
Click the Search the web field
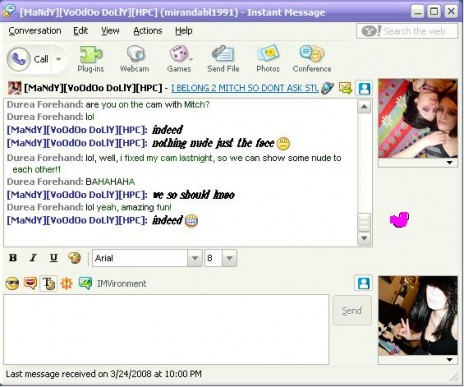pos(407,31)
